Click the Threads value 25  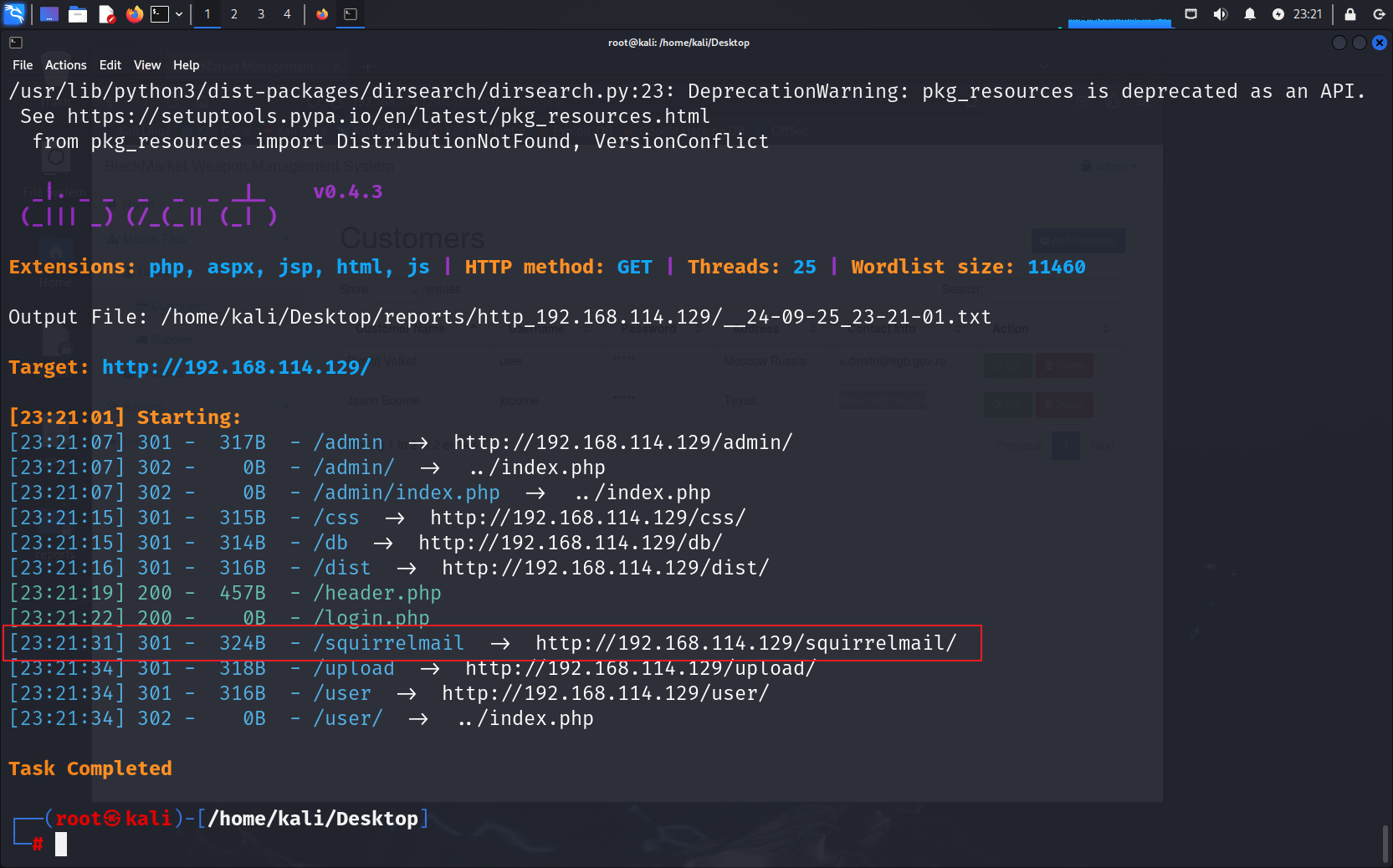(805, 267)
